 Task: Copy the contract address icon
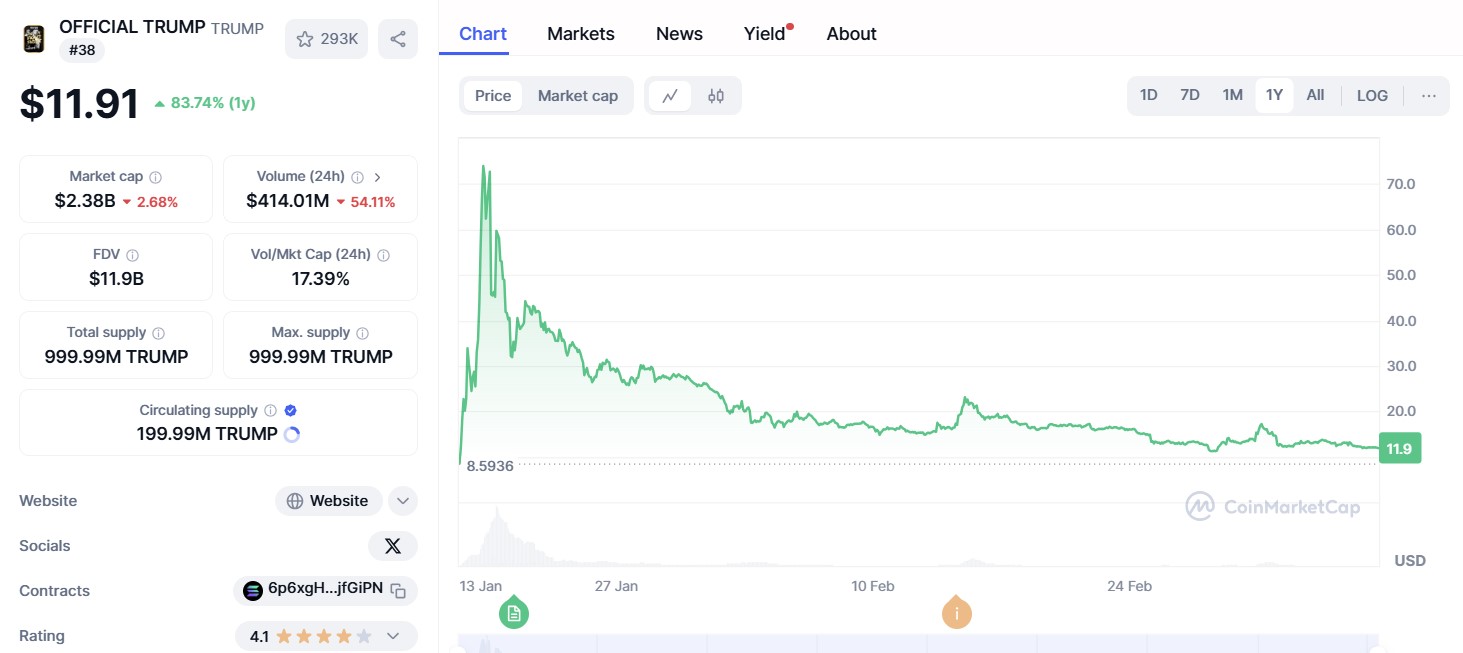coord(398,590)
